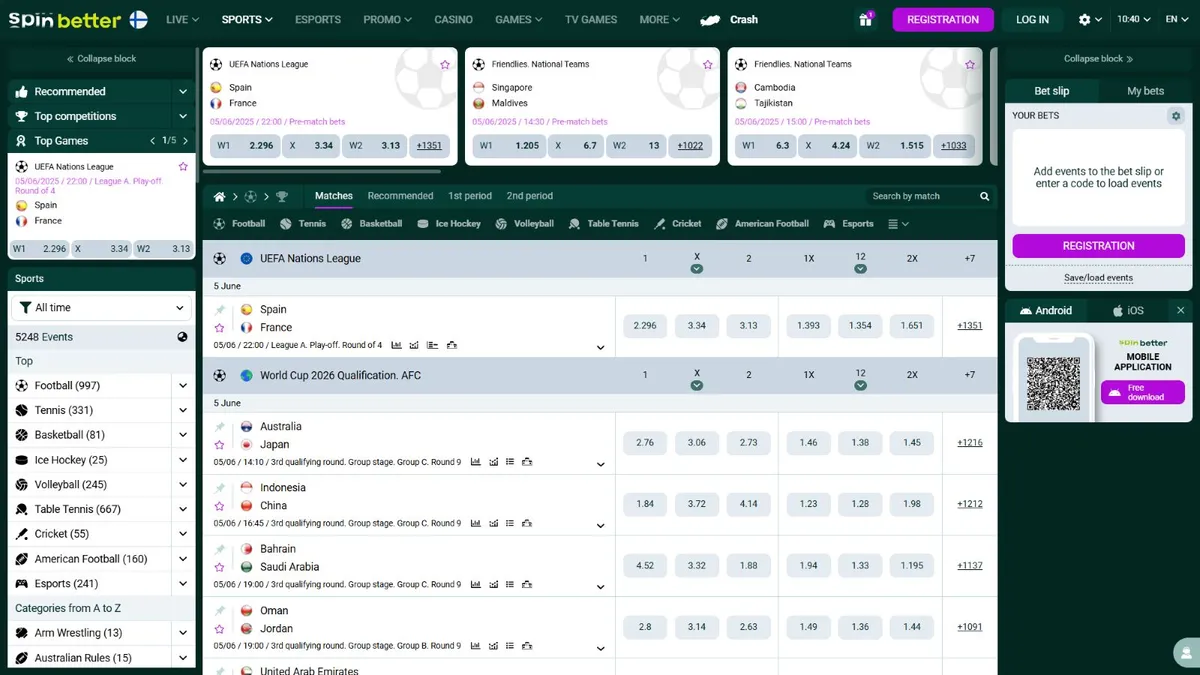The width and height of the screenshot is (1200, 675).
Task: Click the Cricket sport icon
Action: (661, 223)
